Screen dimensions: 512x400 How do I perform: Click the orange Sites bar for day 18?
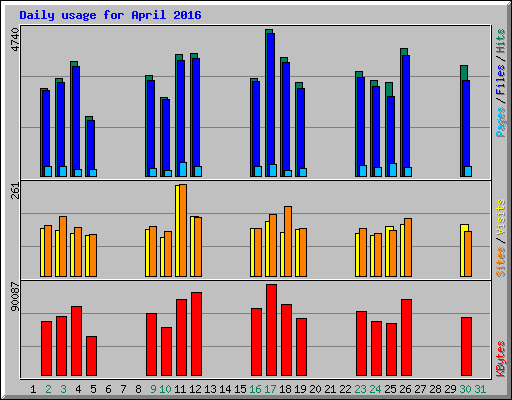(288, 241)
